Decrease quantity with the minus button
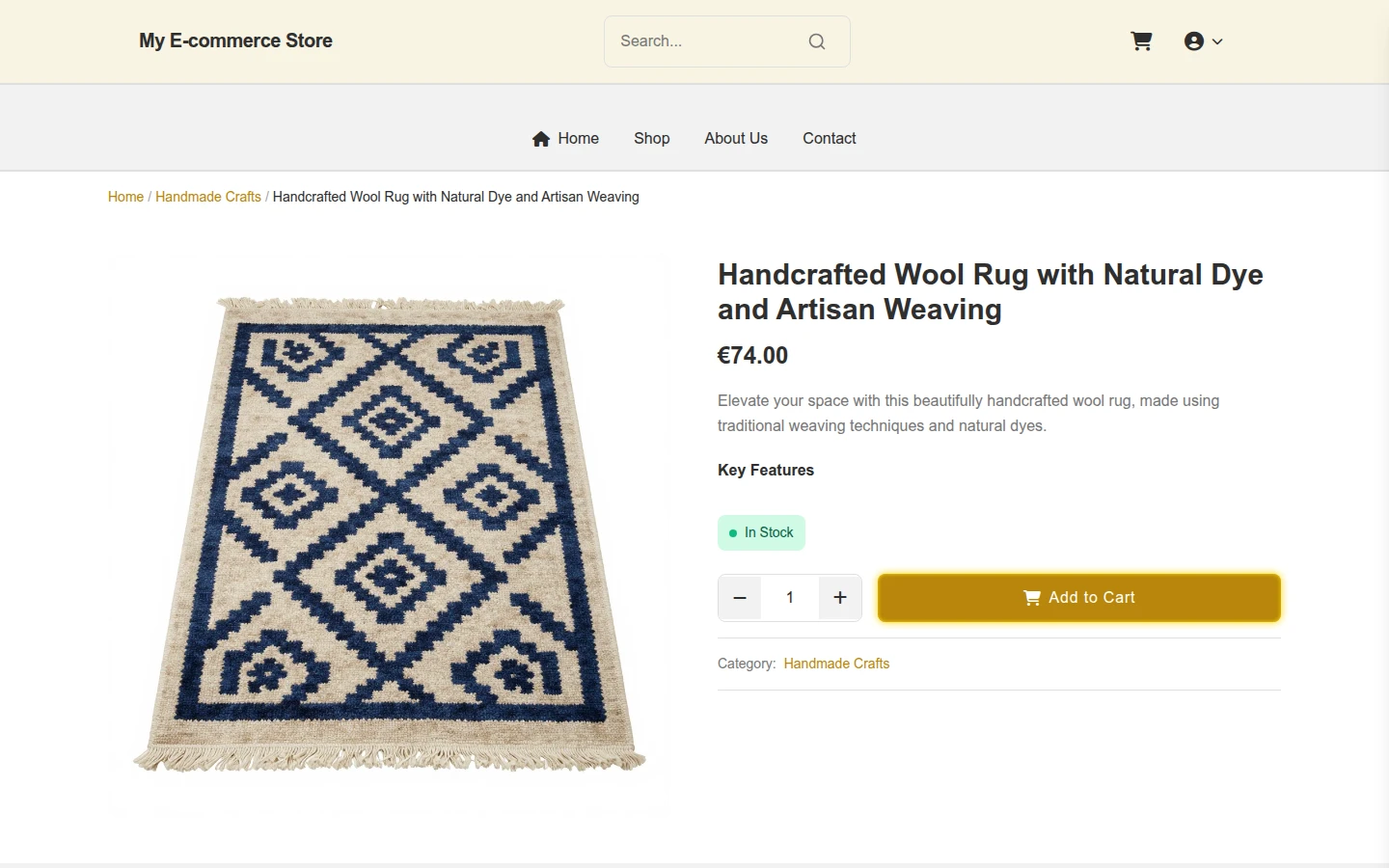The width and height of the screenshot is (1389, 868). click(x=740, y=598)
